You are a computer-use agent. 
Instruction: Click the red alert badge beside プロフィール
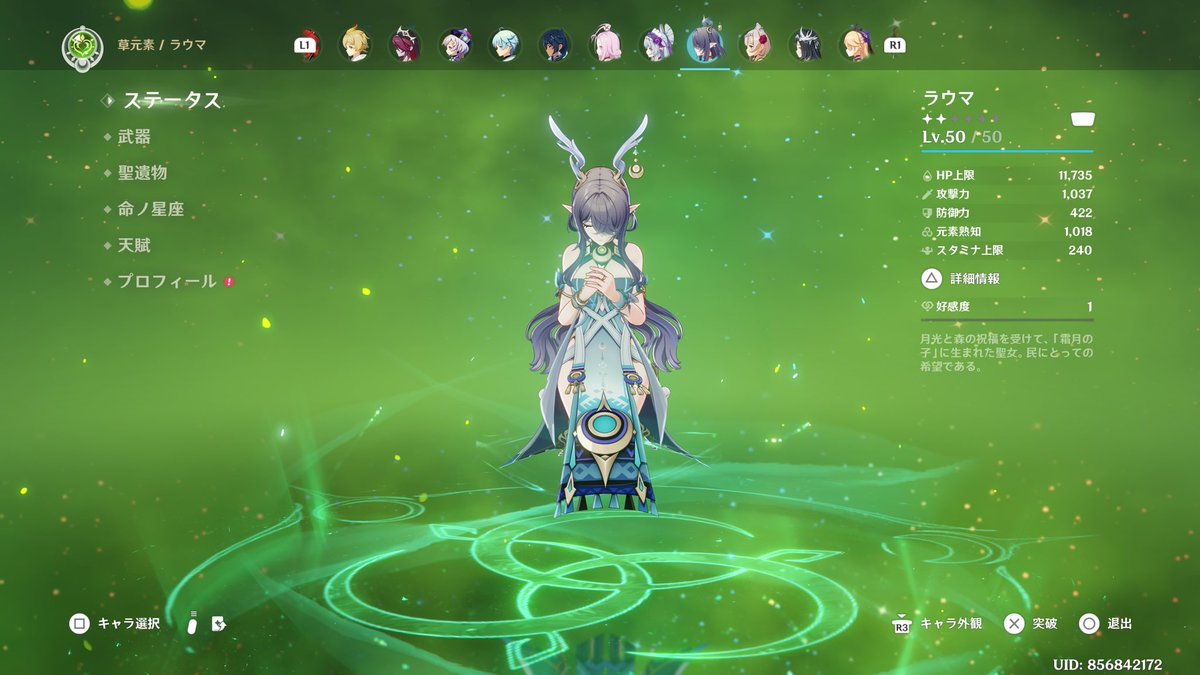click(229, 282)
